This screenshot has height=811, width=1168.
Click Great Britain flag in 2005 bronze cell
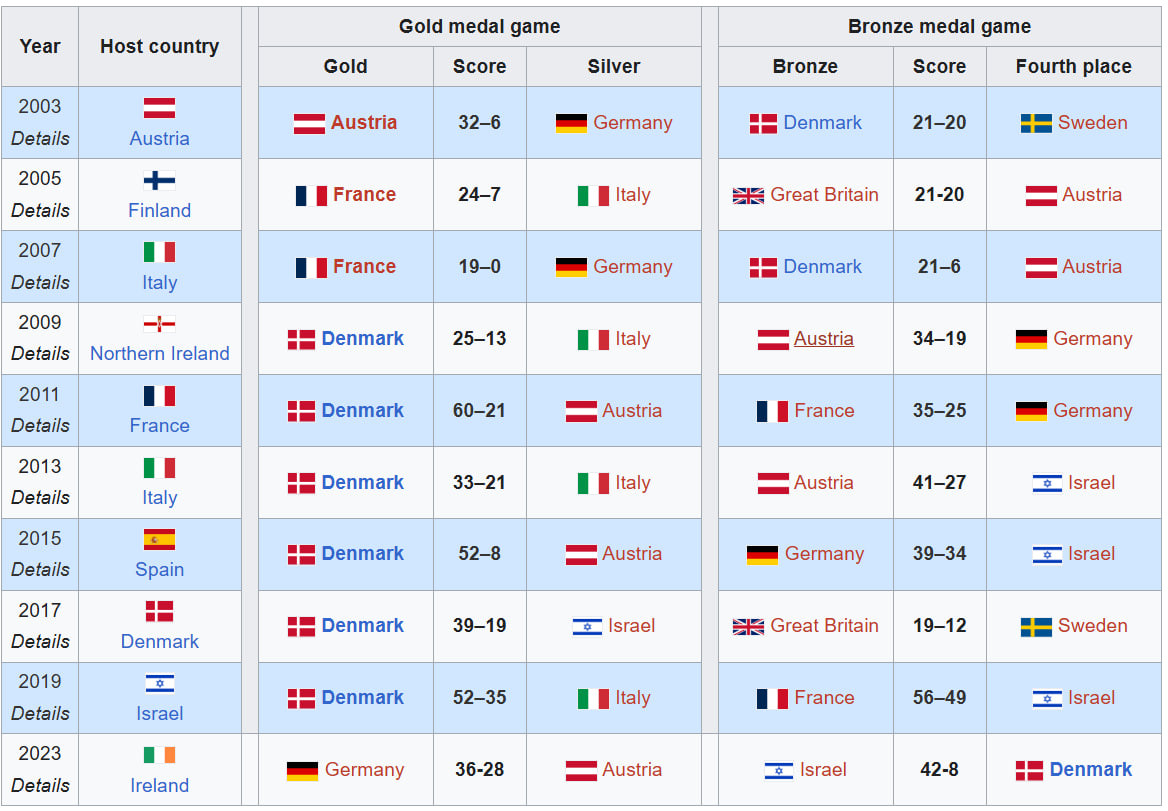point(748,196)
